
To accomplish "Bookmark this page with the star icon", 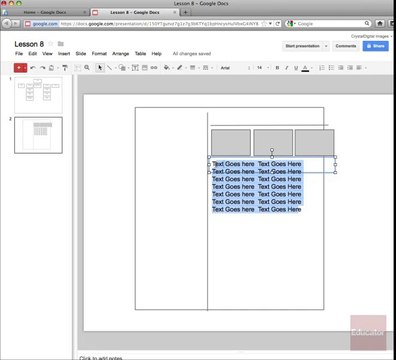I will pyautogui.click(x=264, y=24).
